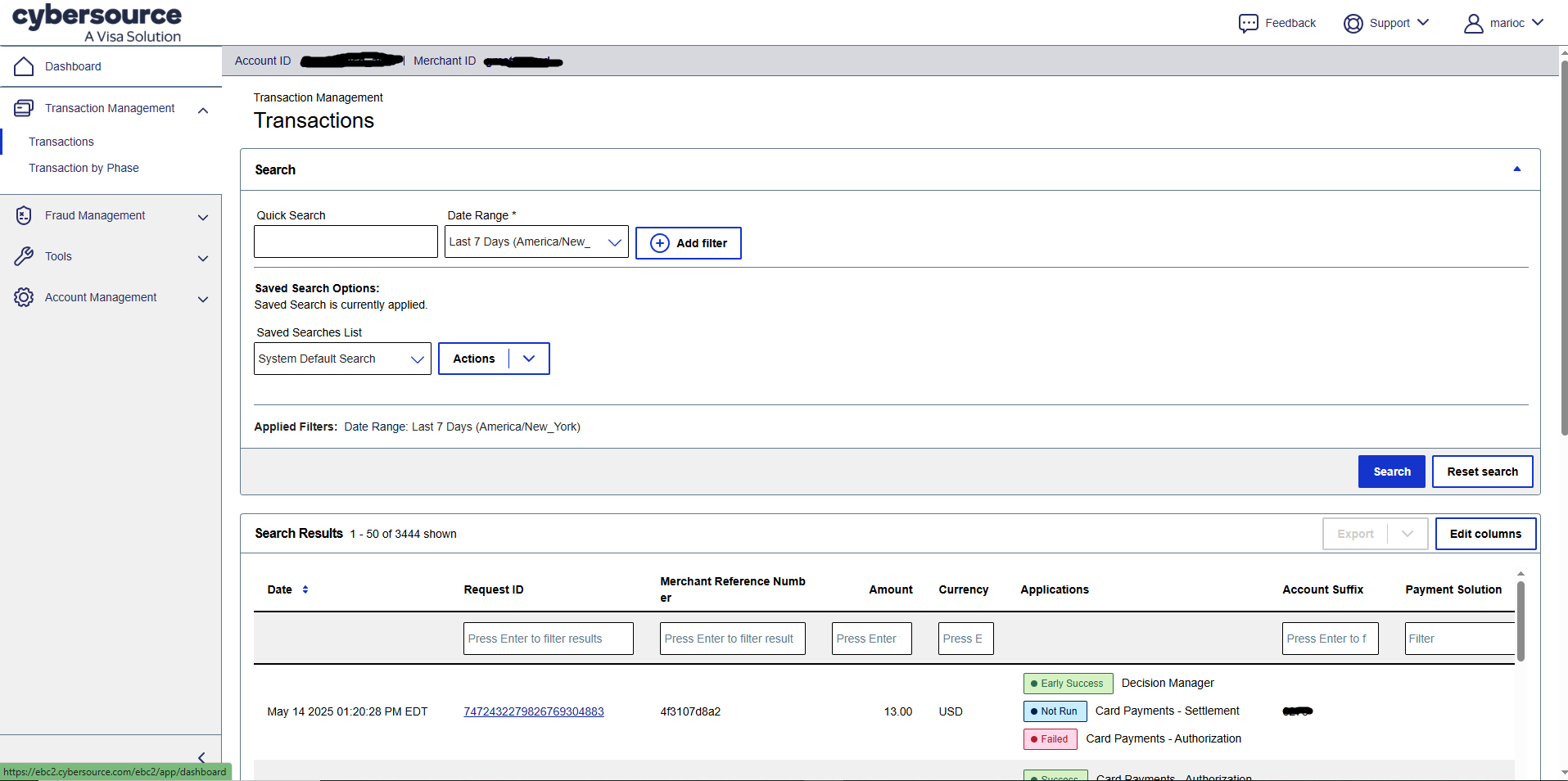
Task: Click the Add filter button
Action: pyautogui.click(x=689, y=243)
